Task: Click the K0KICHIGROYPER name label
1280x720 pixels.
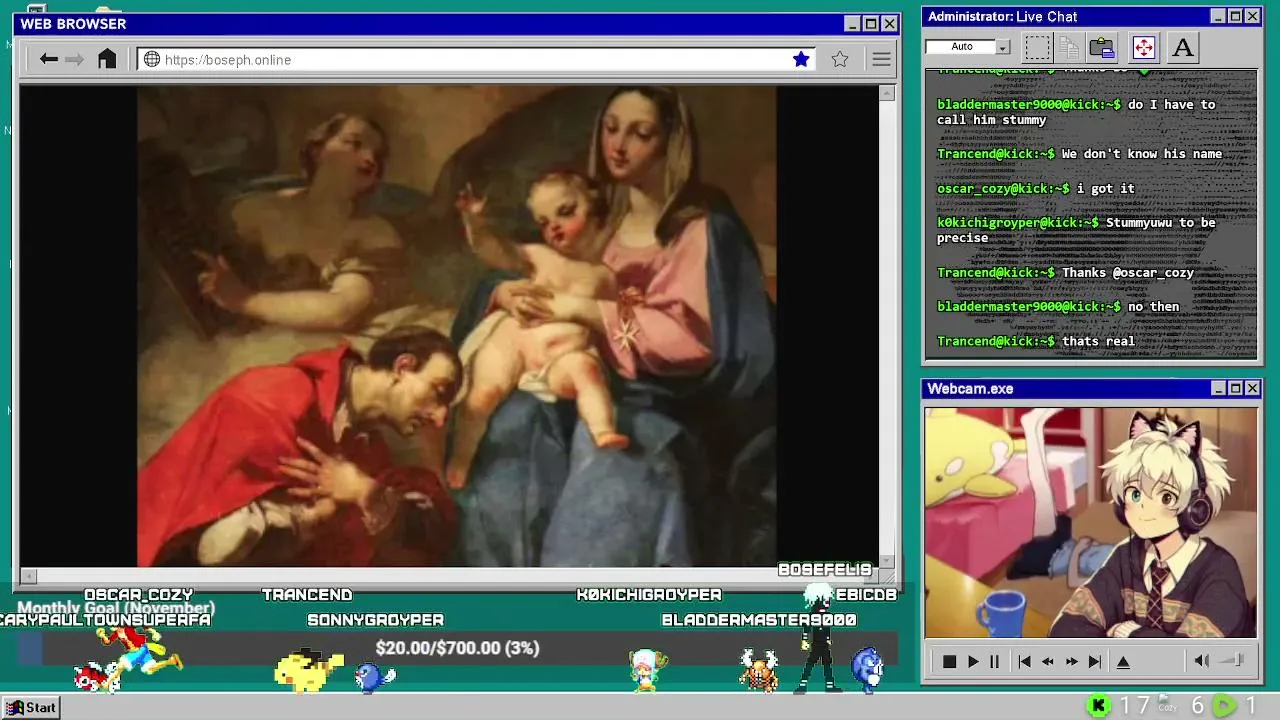Action: point(649,595)
